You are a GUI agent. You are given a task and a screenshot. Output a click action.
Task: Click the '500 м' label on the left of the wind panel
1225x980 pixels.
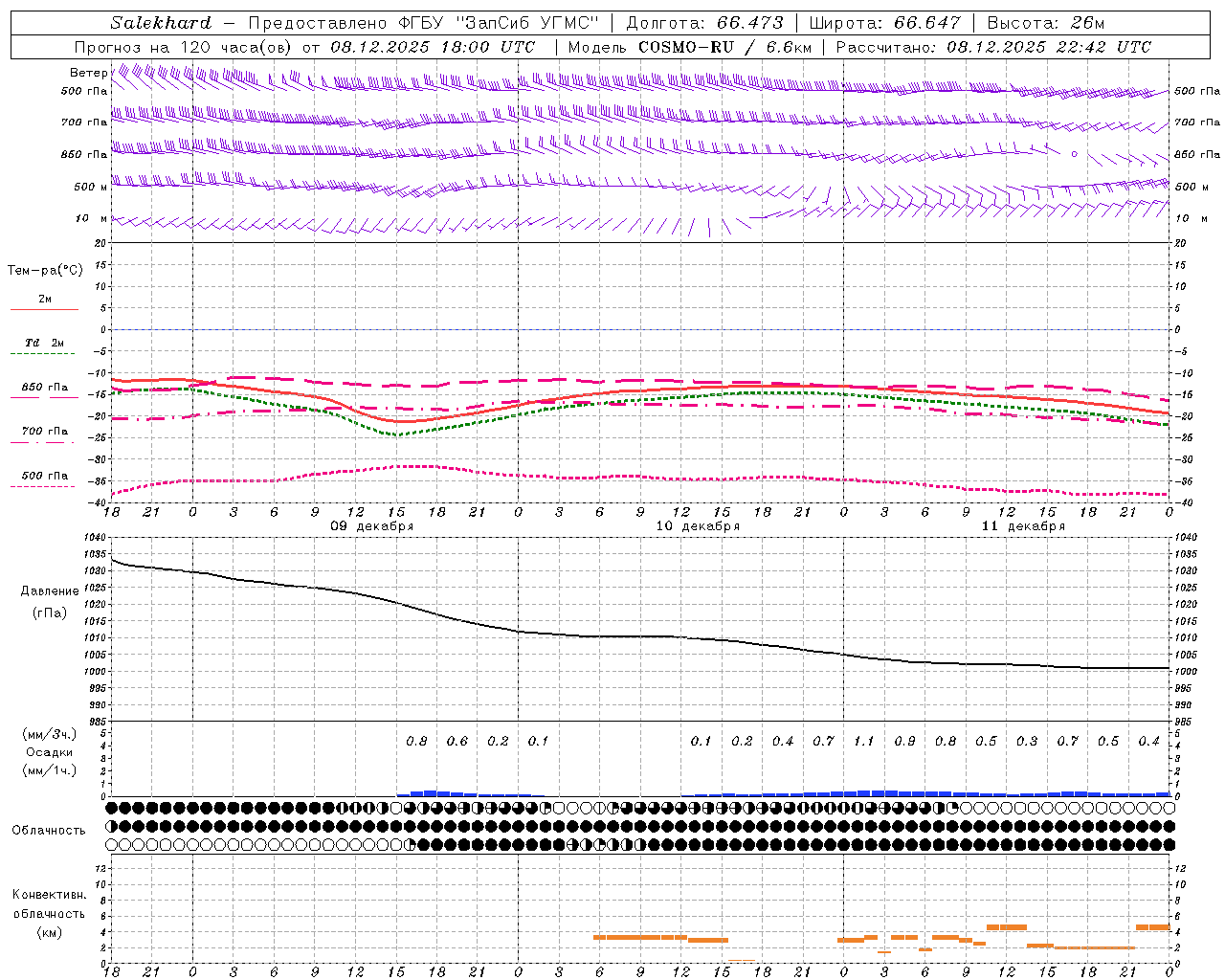coord(91,187)
